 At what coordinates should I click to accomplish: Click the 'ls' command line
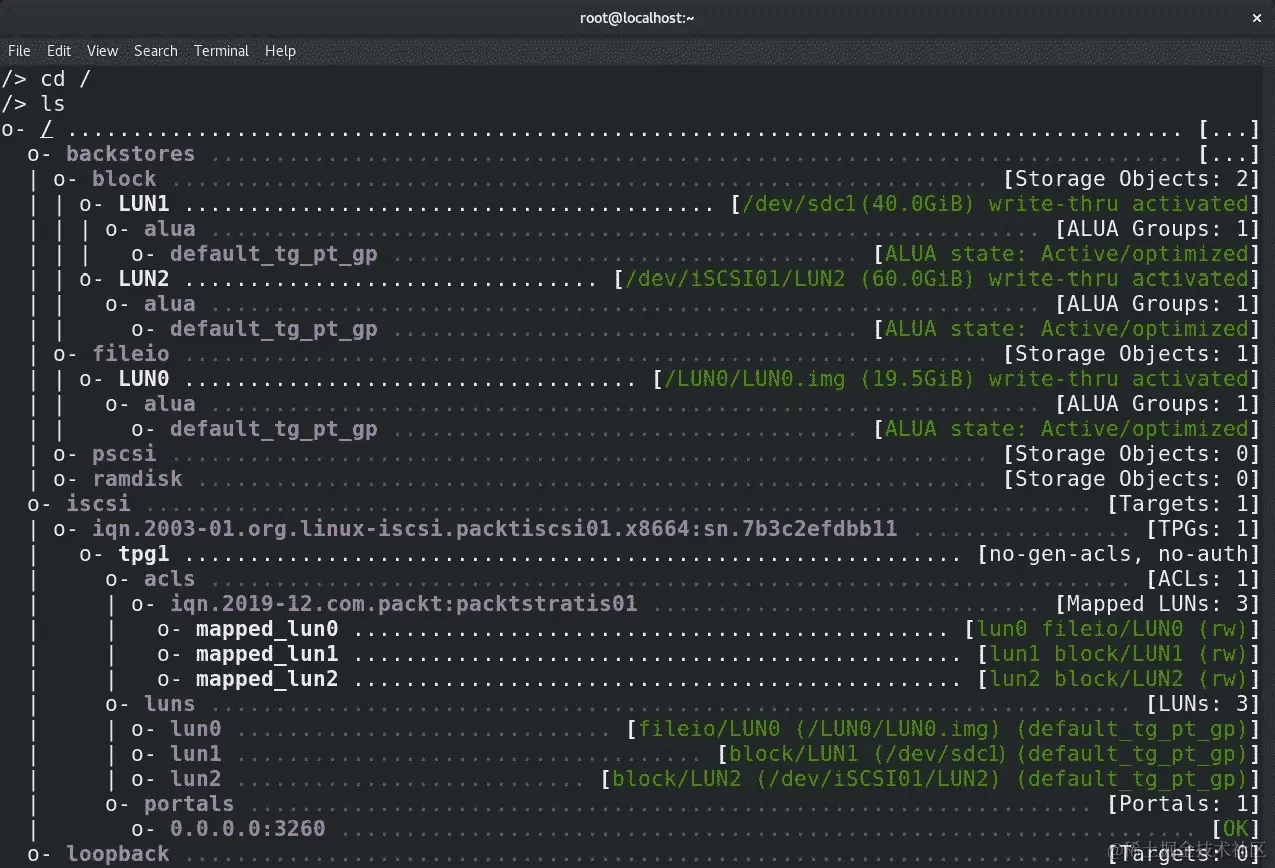pos(53,104)
